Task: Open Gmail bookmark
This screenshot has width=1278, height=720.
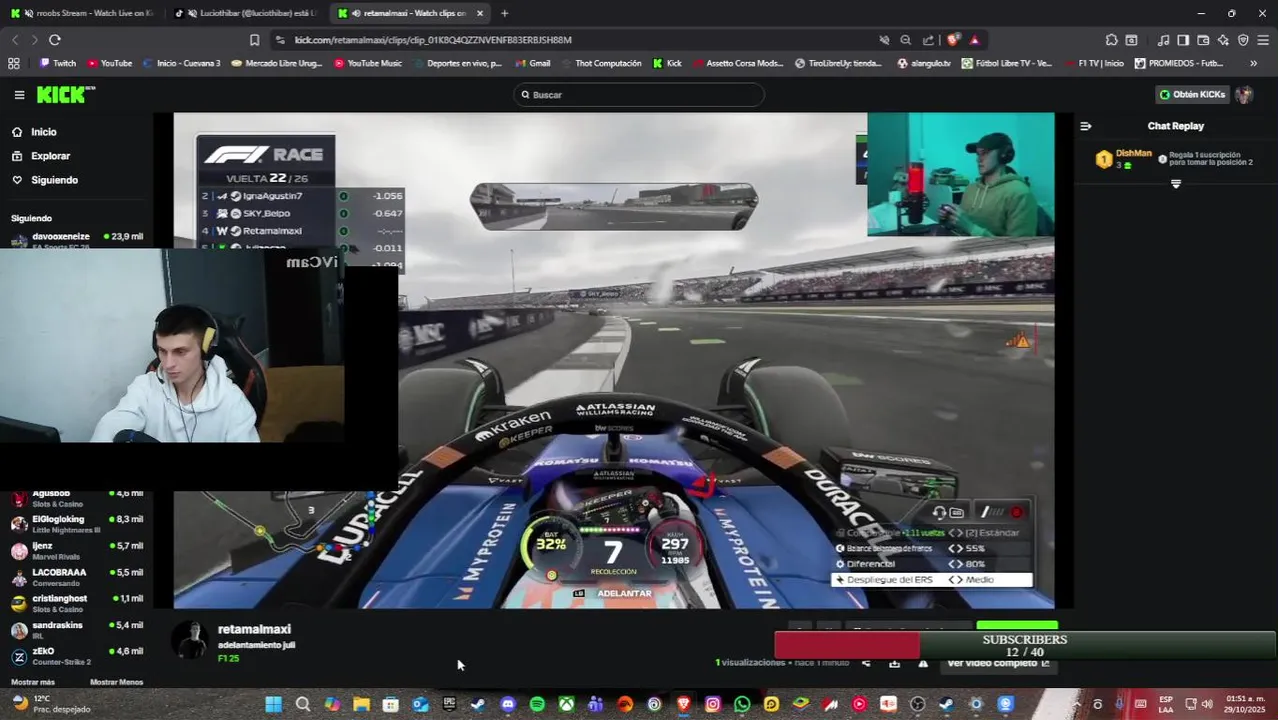Action: [x=533, y=63]
